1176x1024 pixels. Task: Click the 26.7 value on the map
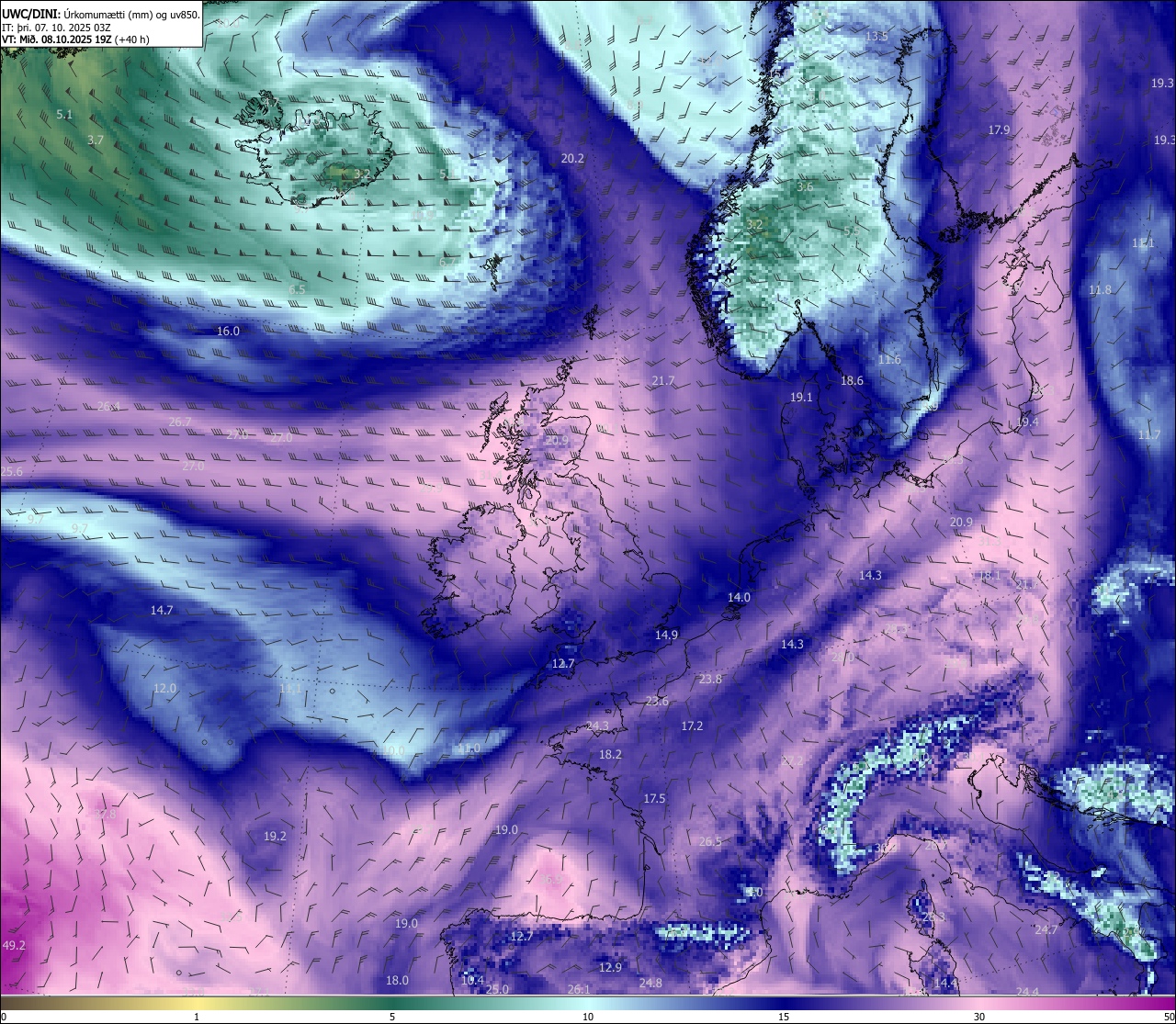coord(180,422)
